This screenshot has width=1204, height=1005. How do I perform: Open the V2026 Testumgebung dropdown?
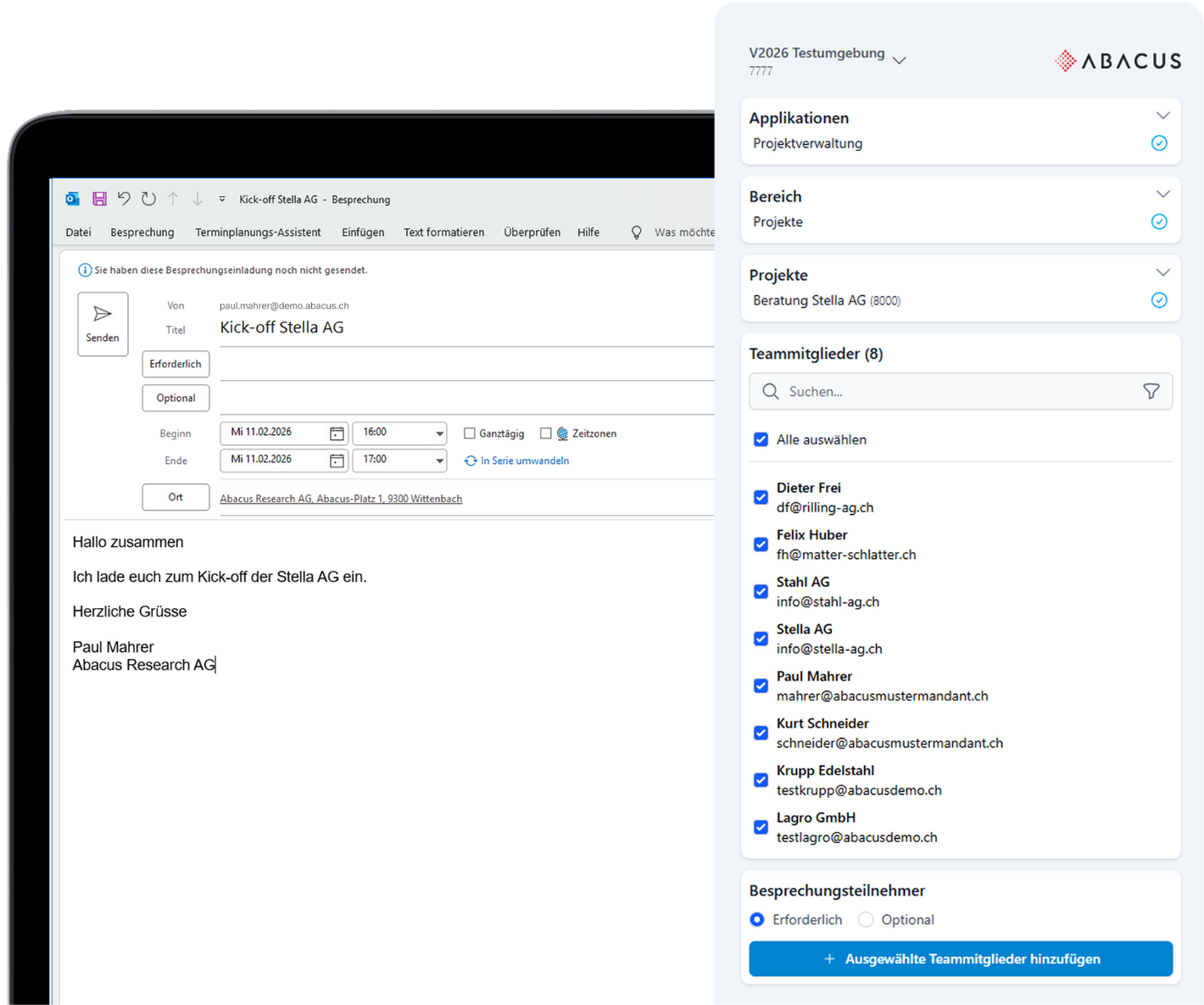[900, 60]
